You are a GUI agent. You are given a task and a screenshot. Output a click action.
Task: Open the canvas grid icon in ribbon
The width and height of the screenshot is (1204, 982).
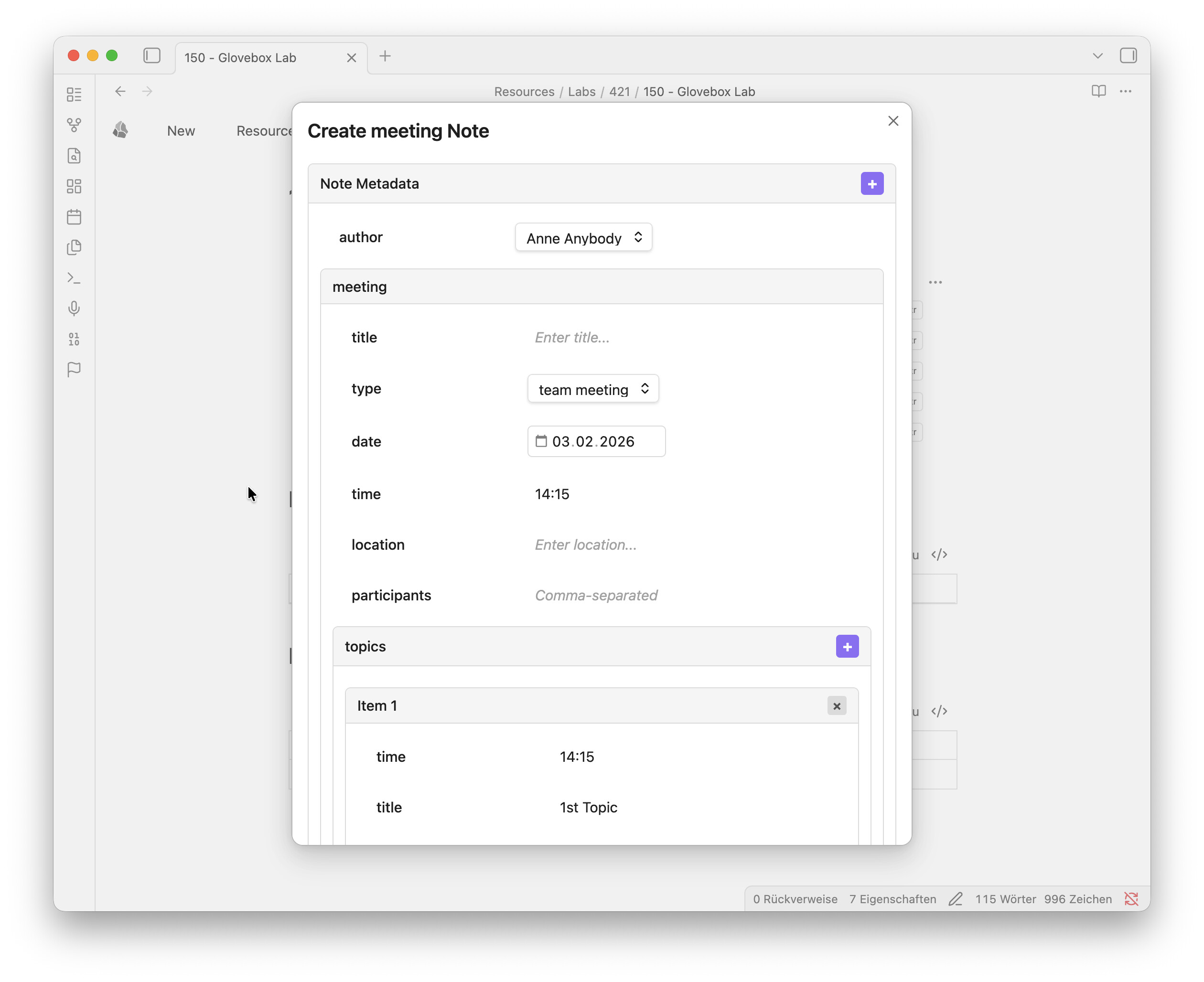click(74, 186)
